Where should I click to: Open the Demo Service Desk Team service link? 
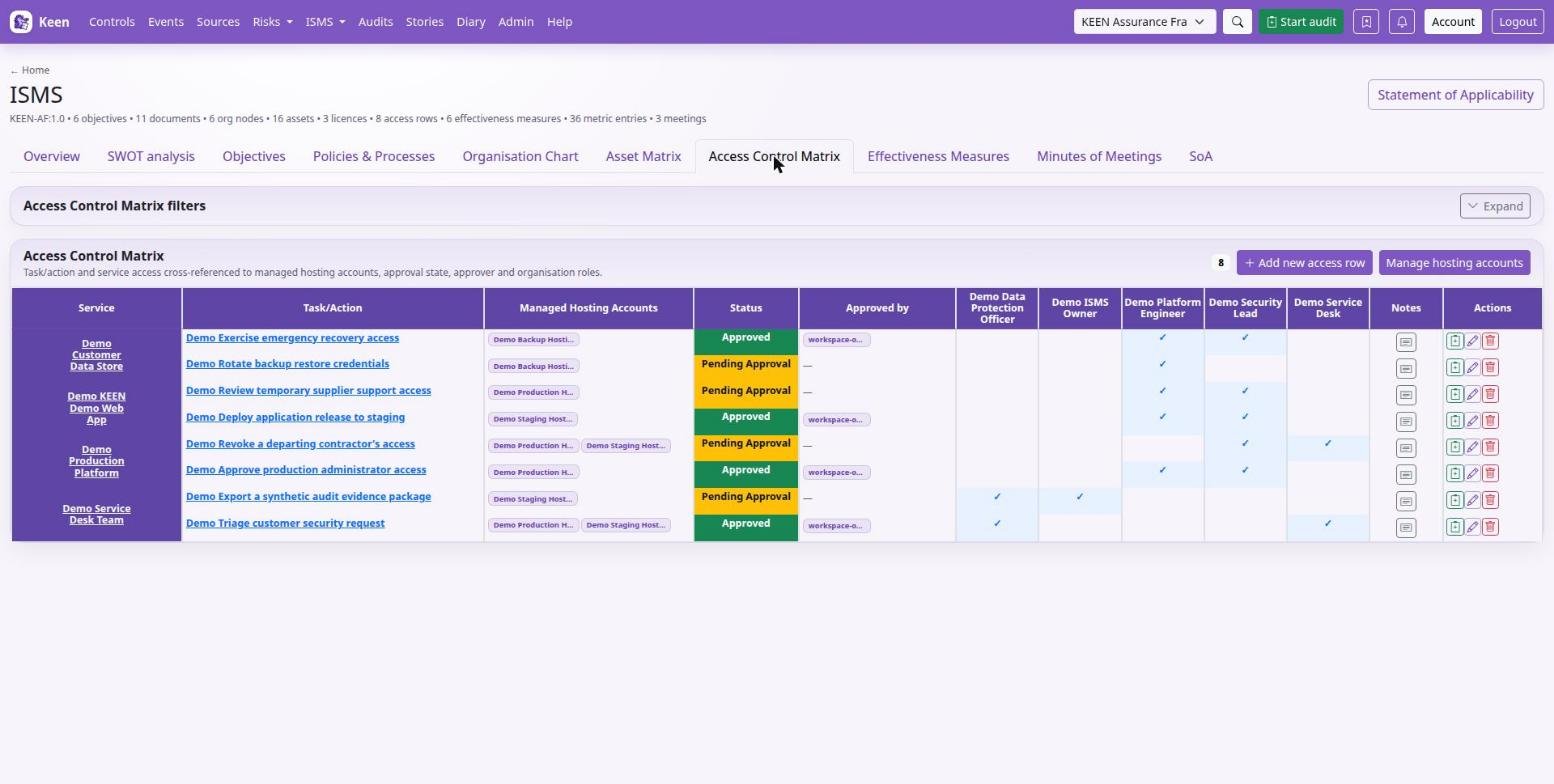tap(96, 515)
